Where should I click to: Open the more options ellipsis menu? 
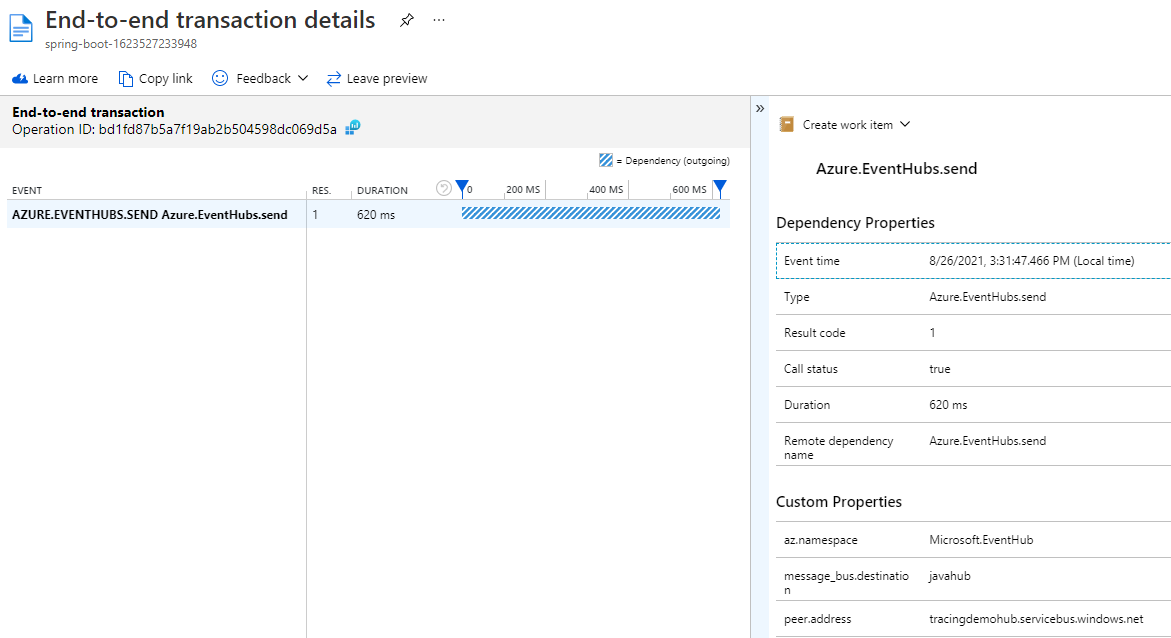(x=438, y=19)
